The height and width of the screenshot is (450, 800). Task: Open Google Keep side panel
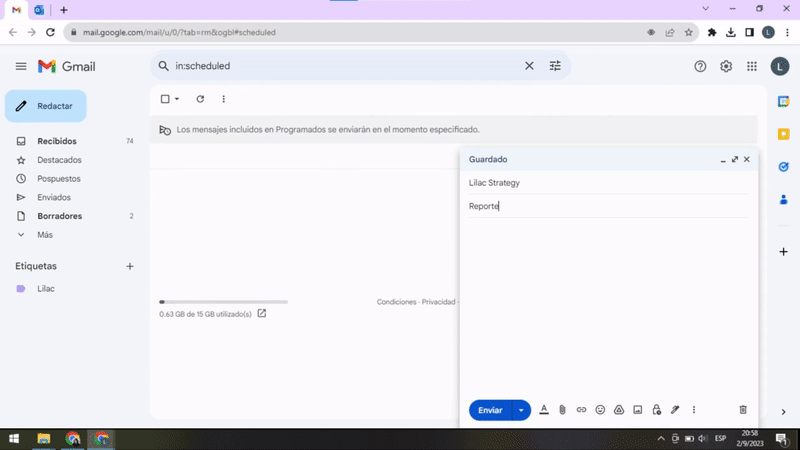[x=783, y=134]
